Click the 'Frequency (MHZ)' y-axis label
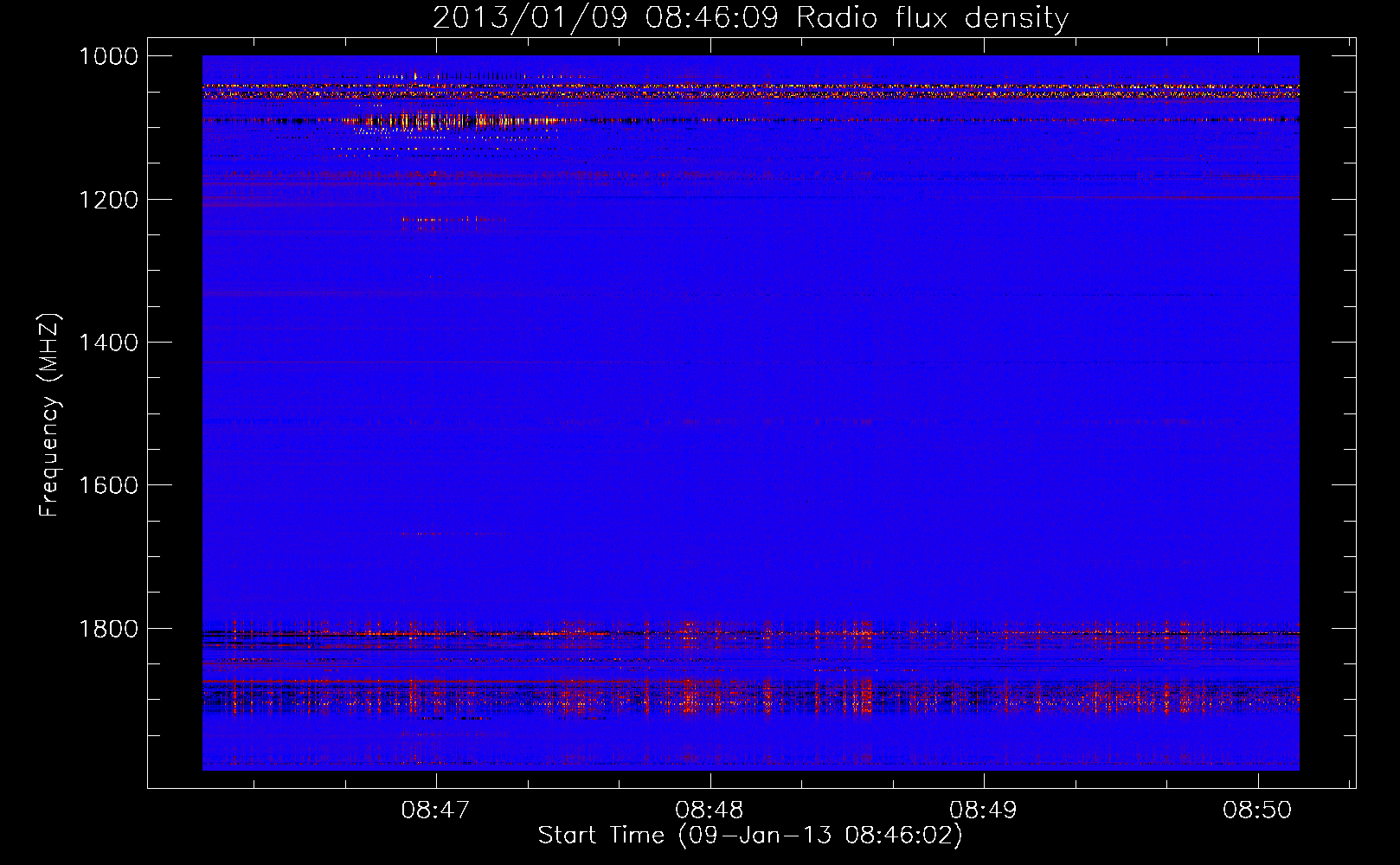 pyautogui.click(x=49, y=415)
